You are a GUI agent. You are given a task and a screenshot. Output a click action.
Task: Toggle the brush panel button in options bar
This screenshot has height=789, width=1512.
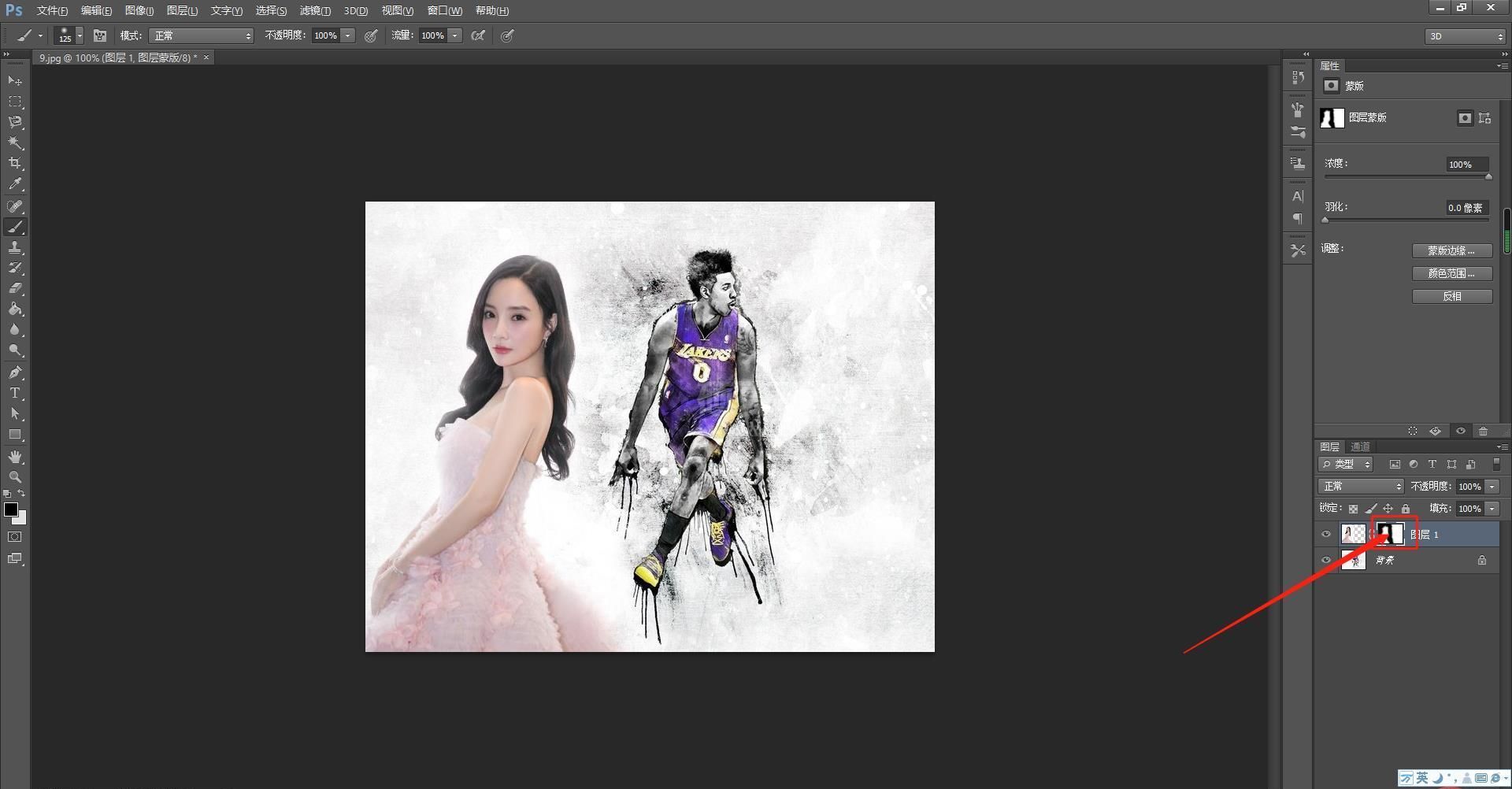100,35
